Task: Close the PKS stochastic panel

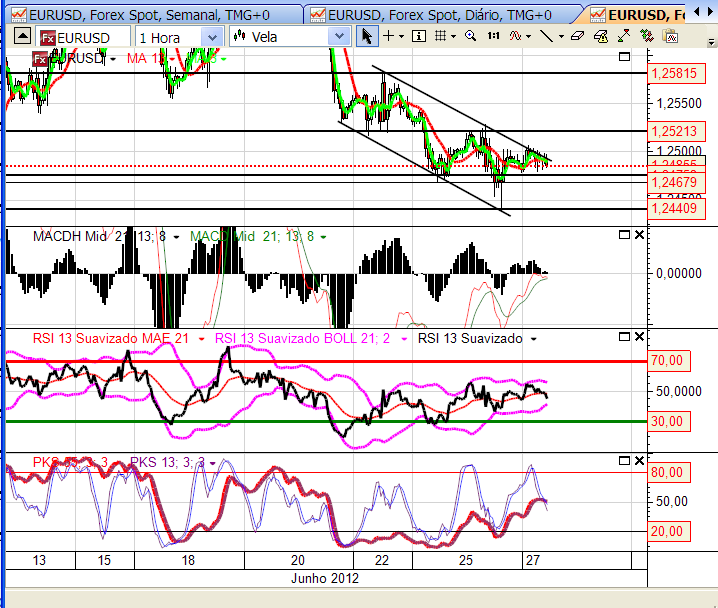Action: 640,459
